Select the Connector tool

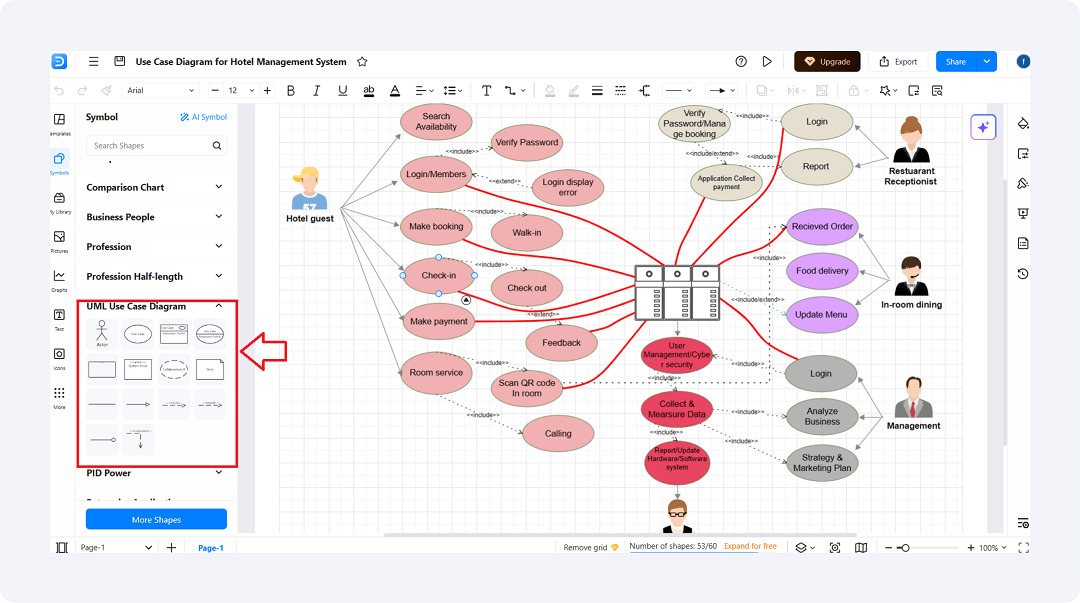pos(514,90)
